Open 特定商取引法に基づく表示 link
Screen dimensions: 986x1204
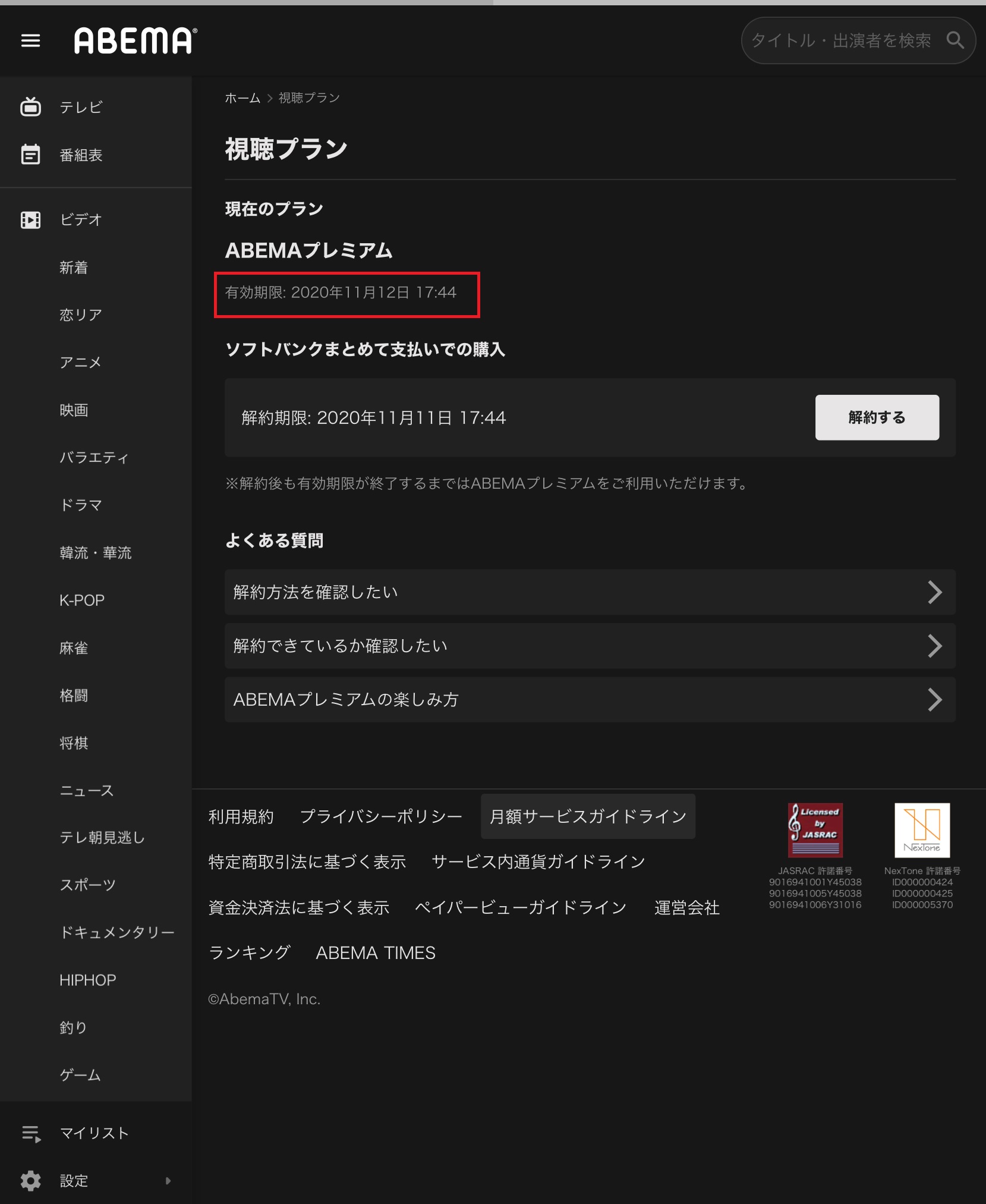[x=307, y=862]
